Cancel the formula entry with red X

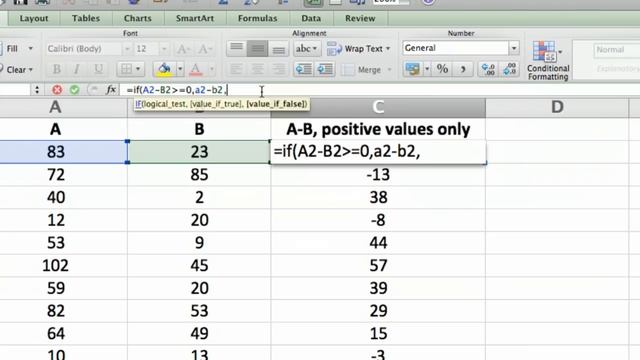pyautogui.click(x=57, y=90)
